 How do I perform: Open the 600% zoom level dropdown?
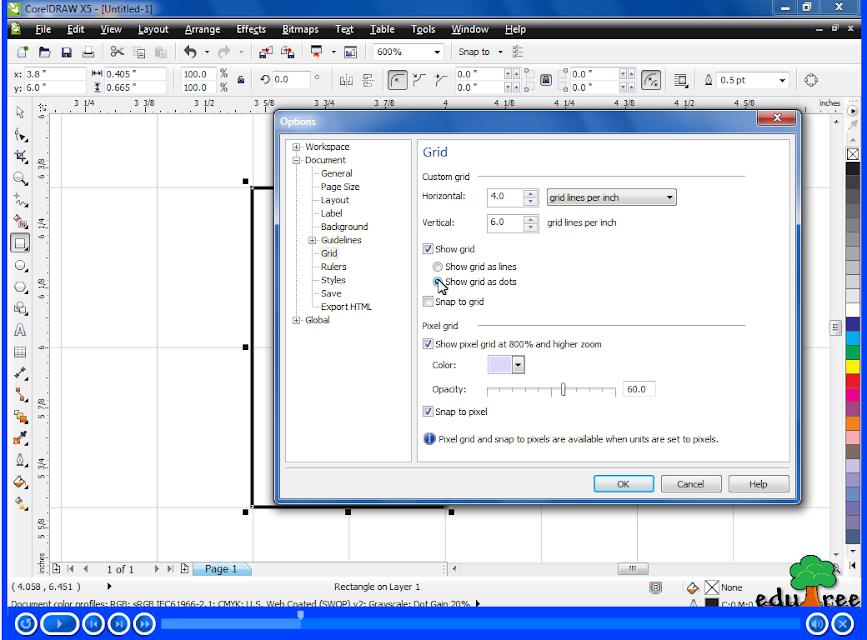point(437,52)
